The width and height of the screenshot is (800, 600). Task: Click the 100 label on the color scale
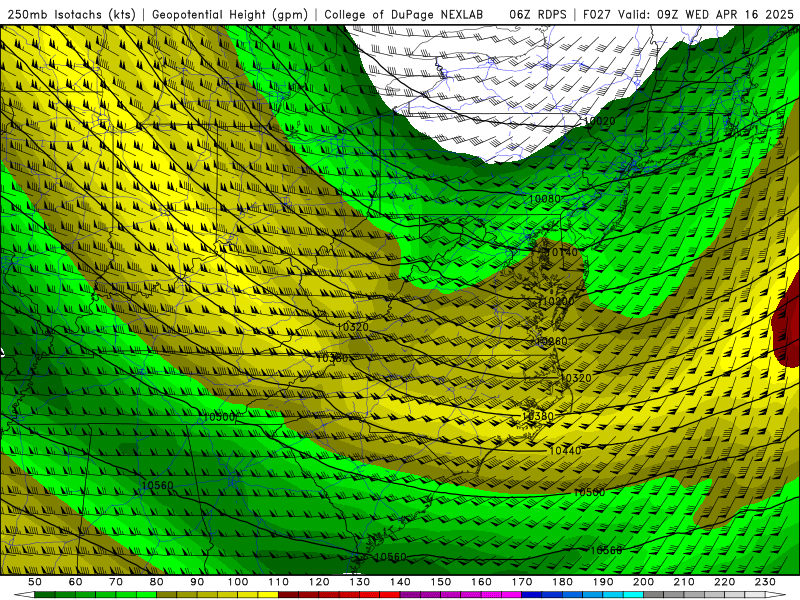click(238, 582)
